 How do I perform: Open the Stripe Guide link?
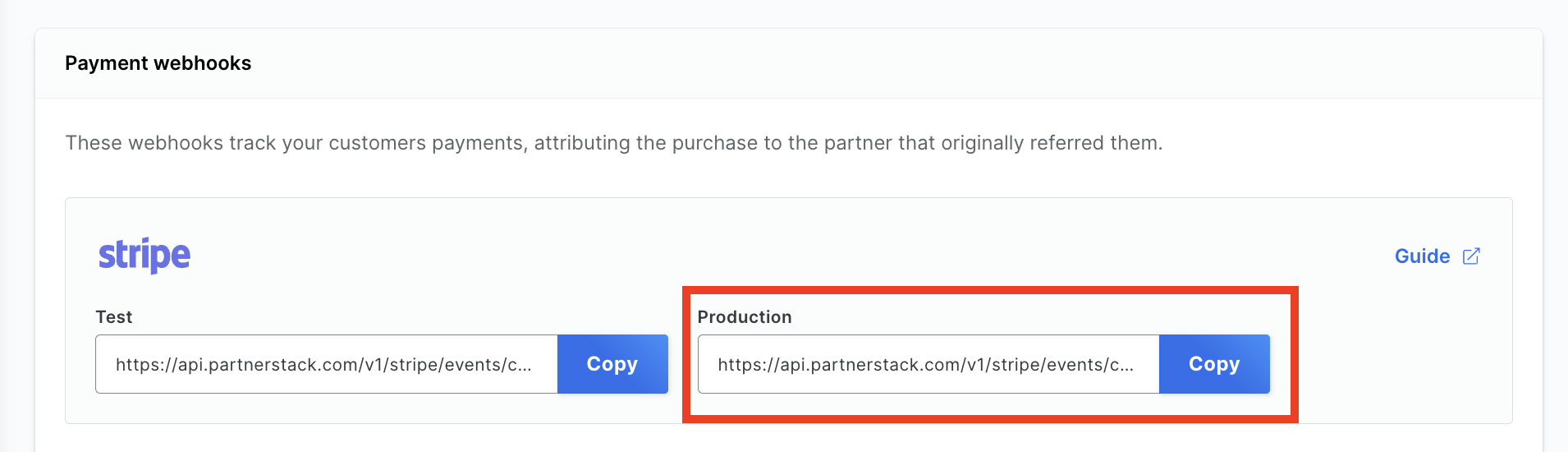[x=1422, y=256]
